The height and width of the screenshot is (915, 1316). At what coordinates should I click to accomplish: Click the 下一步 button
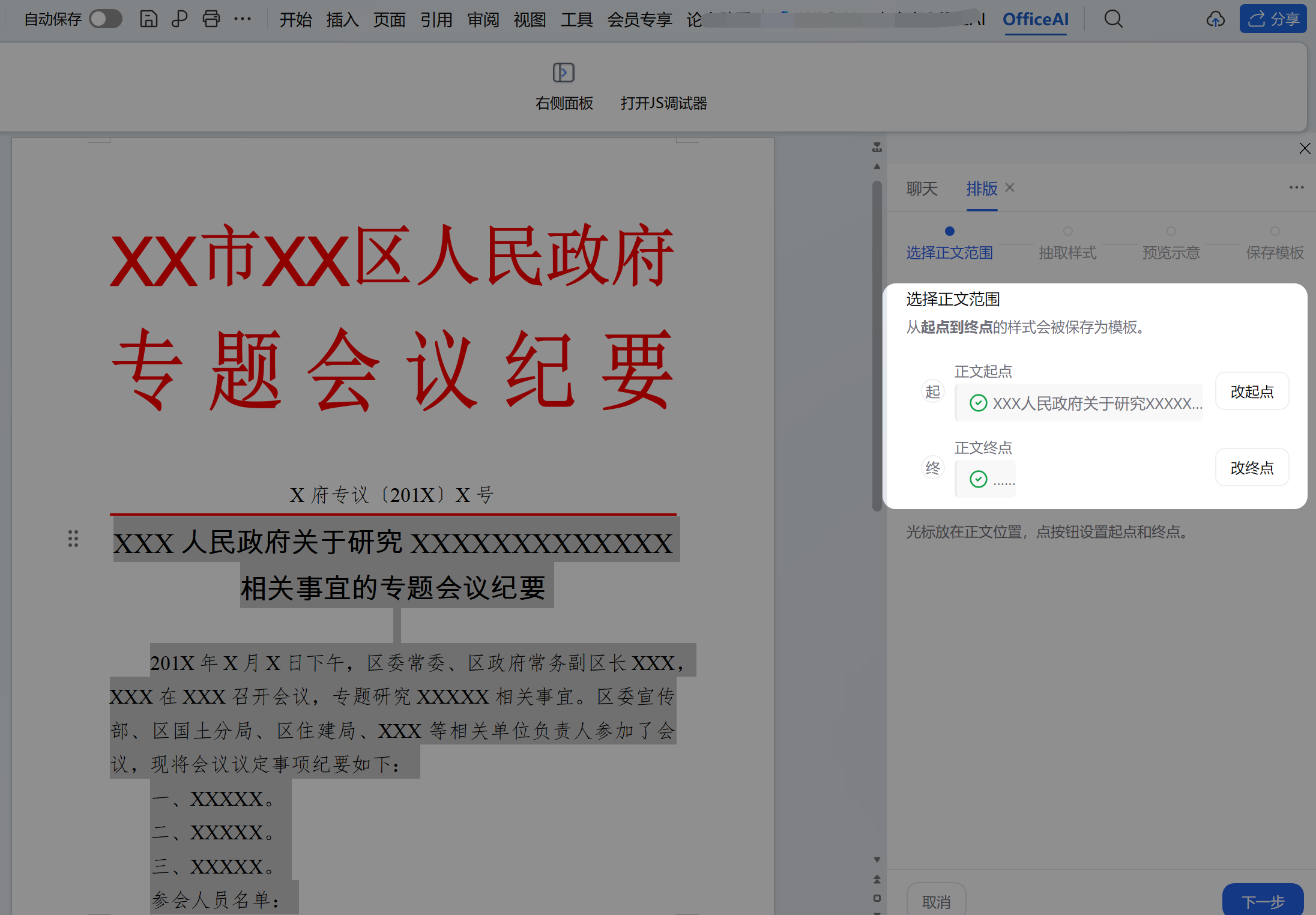pos(1263,901)
